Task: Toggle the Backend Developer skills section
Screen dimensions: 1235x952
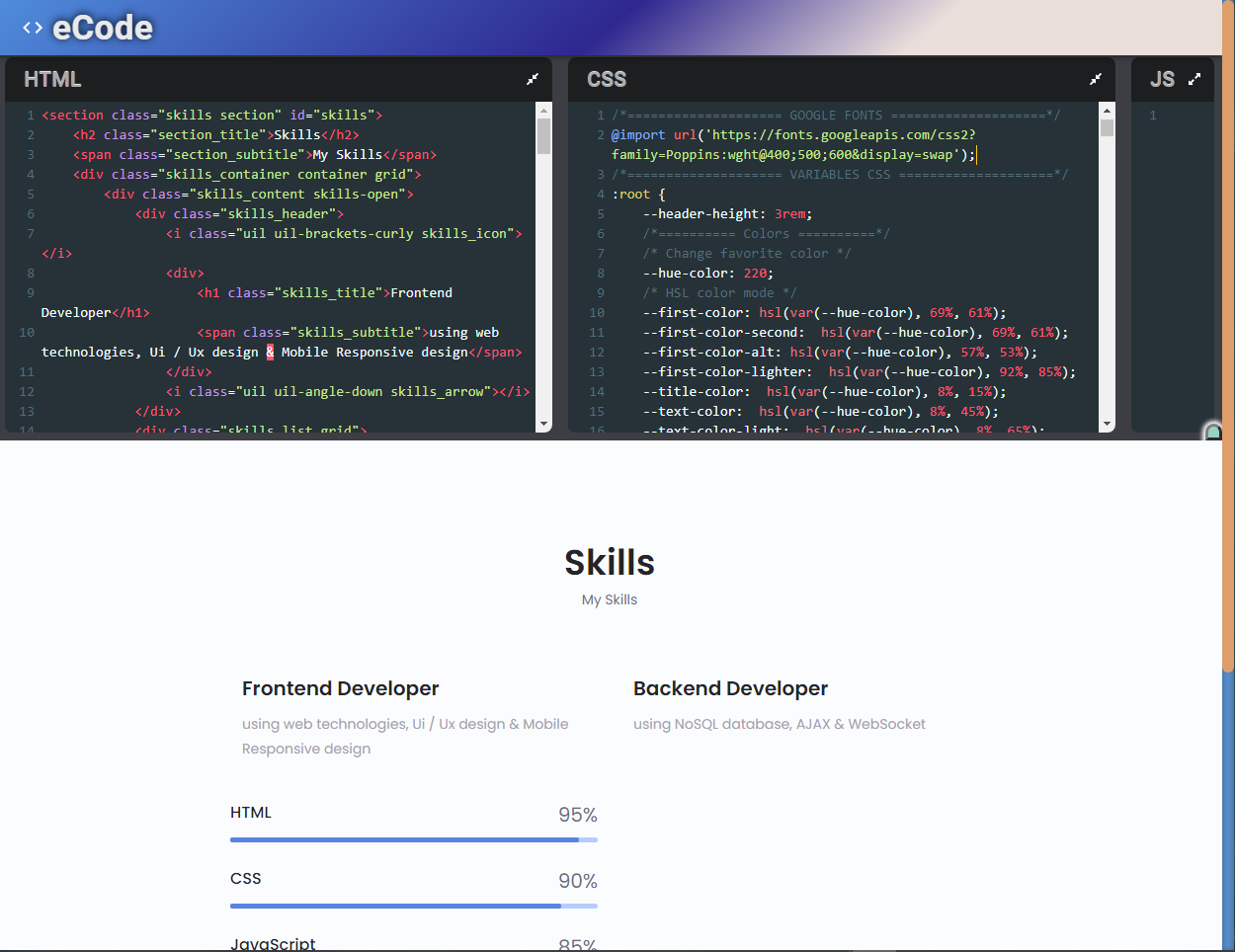Action: [730, 688]
